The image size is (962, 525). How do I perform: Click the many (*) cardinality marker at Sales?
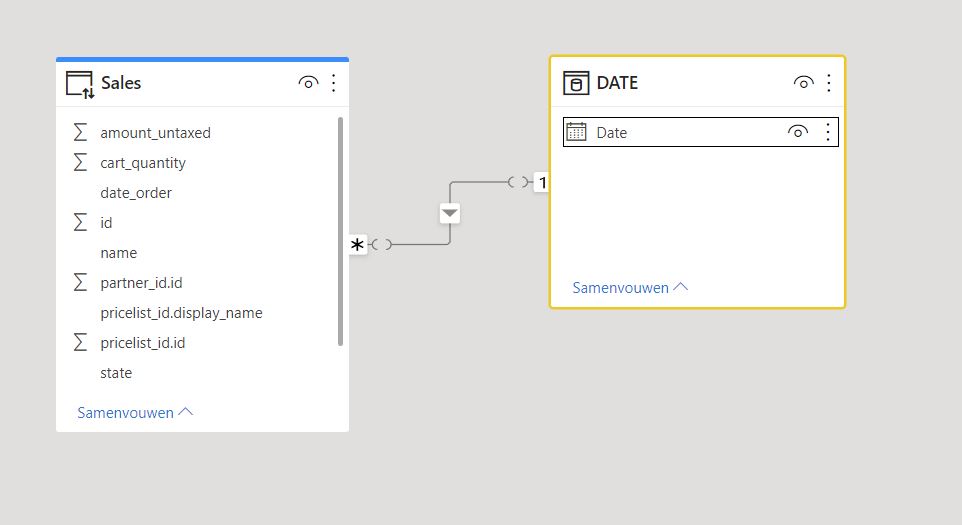click(357, 245)
